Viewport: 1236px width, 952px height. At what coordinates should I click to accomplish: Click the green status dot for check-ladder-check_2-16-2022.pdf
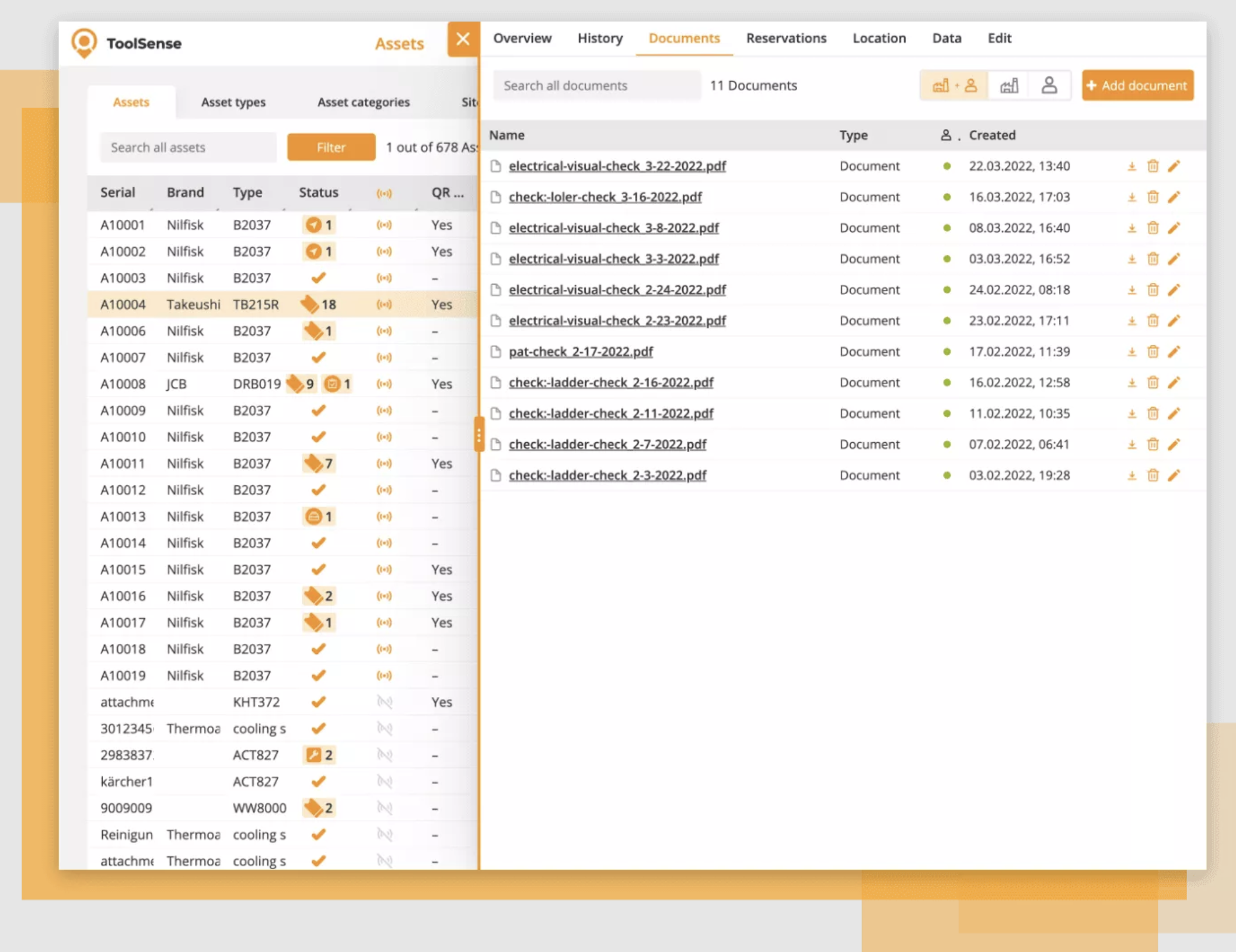coord(947,383)
